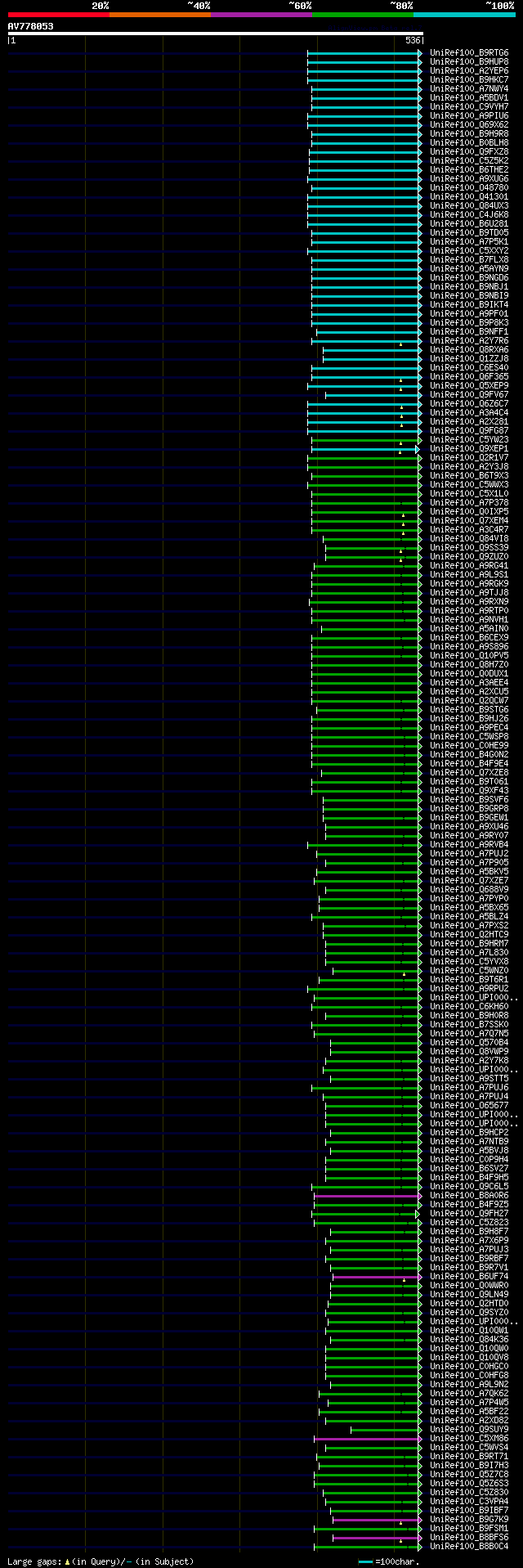This screenshot has width=523, height=1568.
Task: Click the green ~80% legend segment
Action: (363, 15)
